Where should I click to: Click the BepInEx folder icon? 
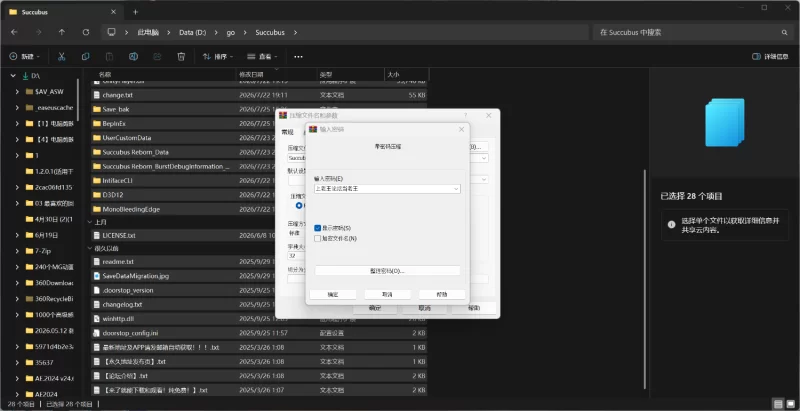(x=97, y=123)
